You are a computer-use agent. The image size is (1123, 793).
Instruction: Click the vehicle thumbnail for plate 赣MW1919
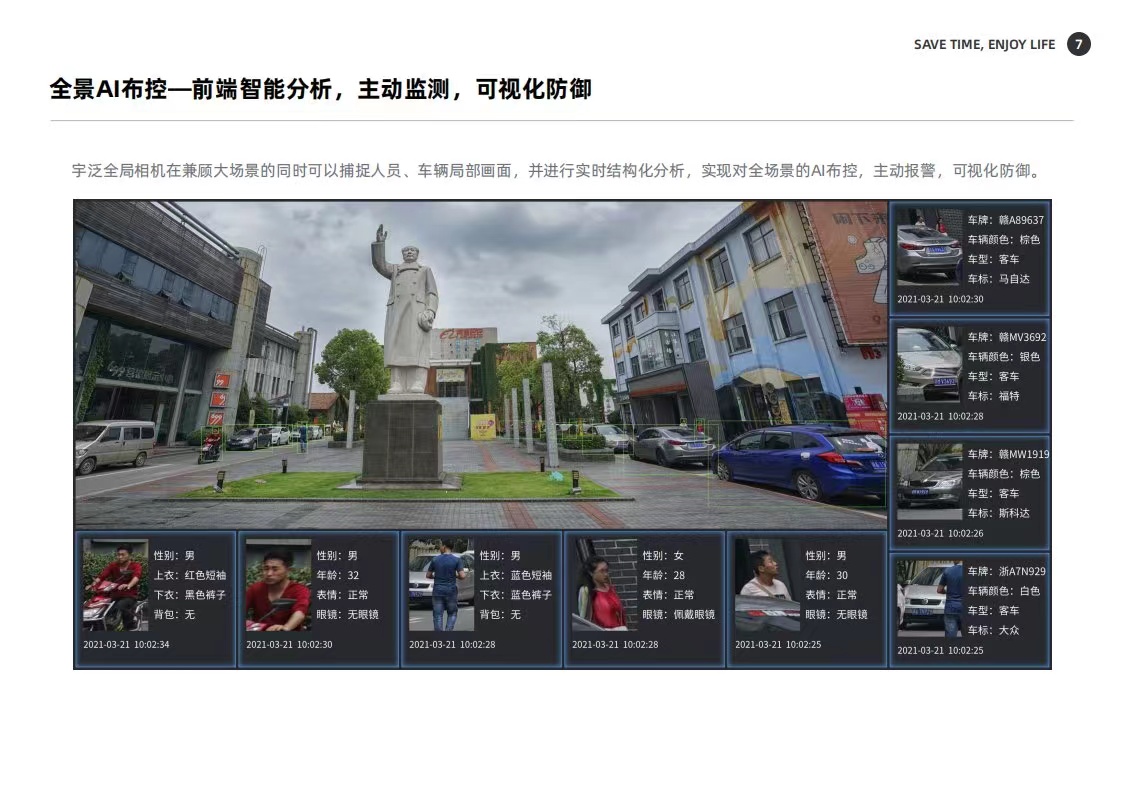pyautogui.click(x=928, y=482)
